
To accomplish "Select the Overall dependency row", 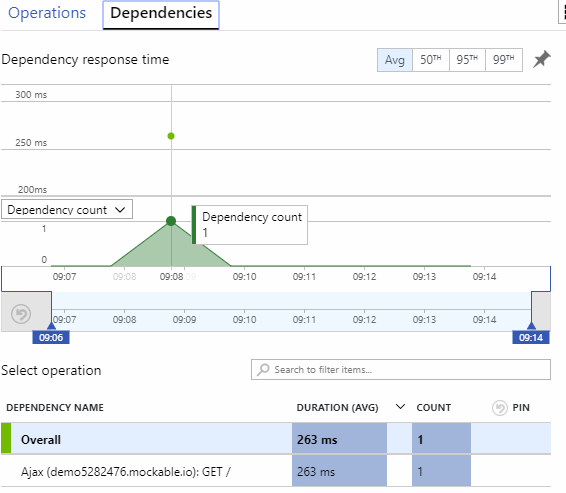I will tap(276, 439).
